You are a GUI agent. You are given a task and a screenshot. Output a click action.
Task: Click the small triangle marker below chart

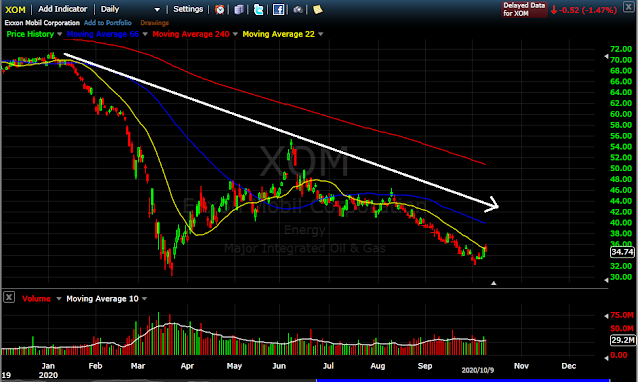(494, 283)
